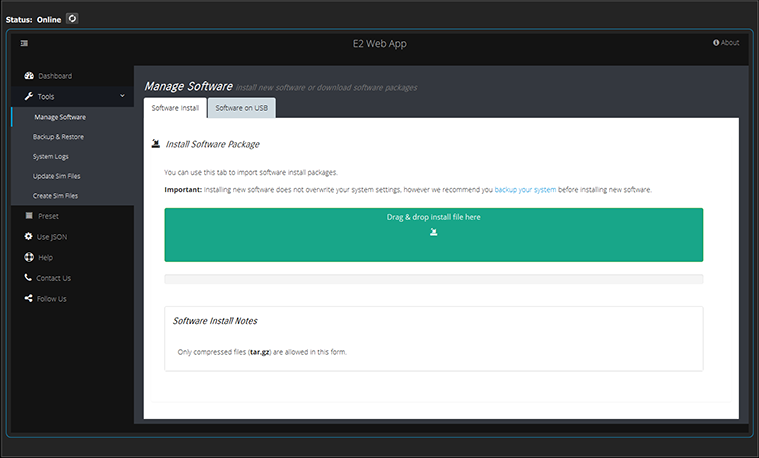
Task: Click the 'Install Software Package' heading text
Action: pyautogui.click(x=213, y=144)
